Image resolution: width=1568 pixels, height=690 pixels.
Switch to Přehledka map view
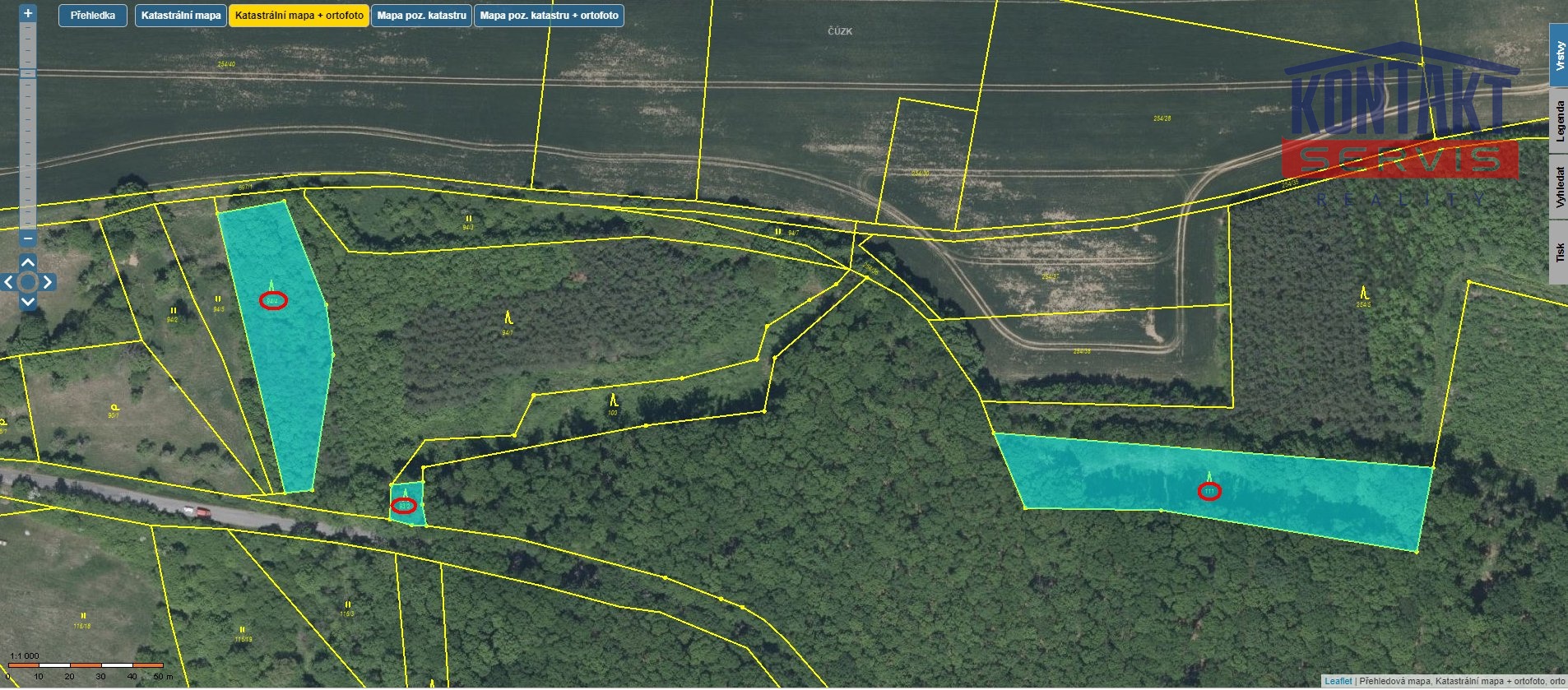point(93,16)
